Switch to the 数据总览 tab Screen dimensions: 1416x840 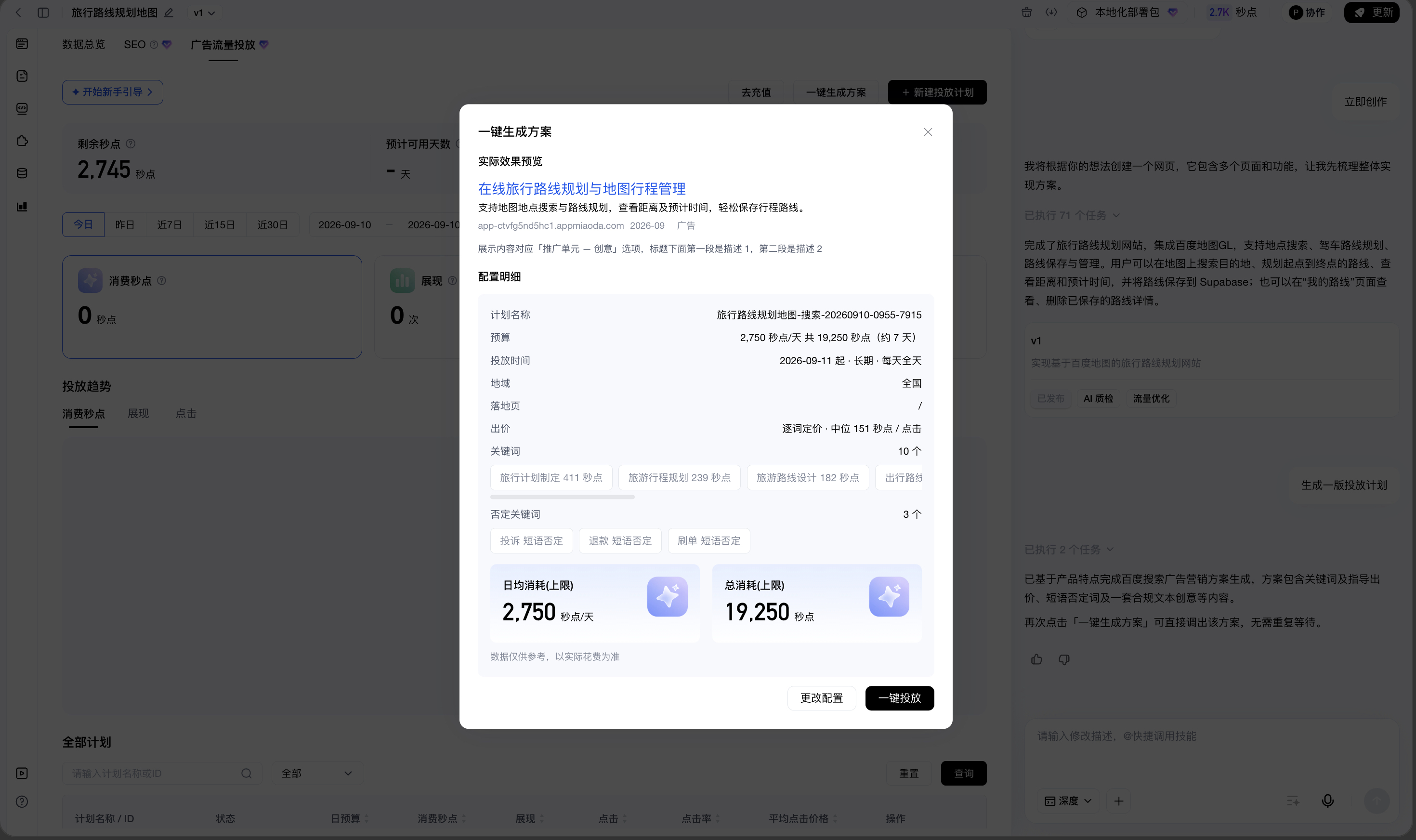tap(83, 44)
